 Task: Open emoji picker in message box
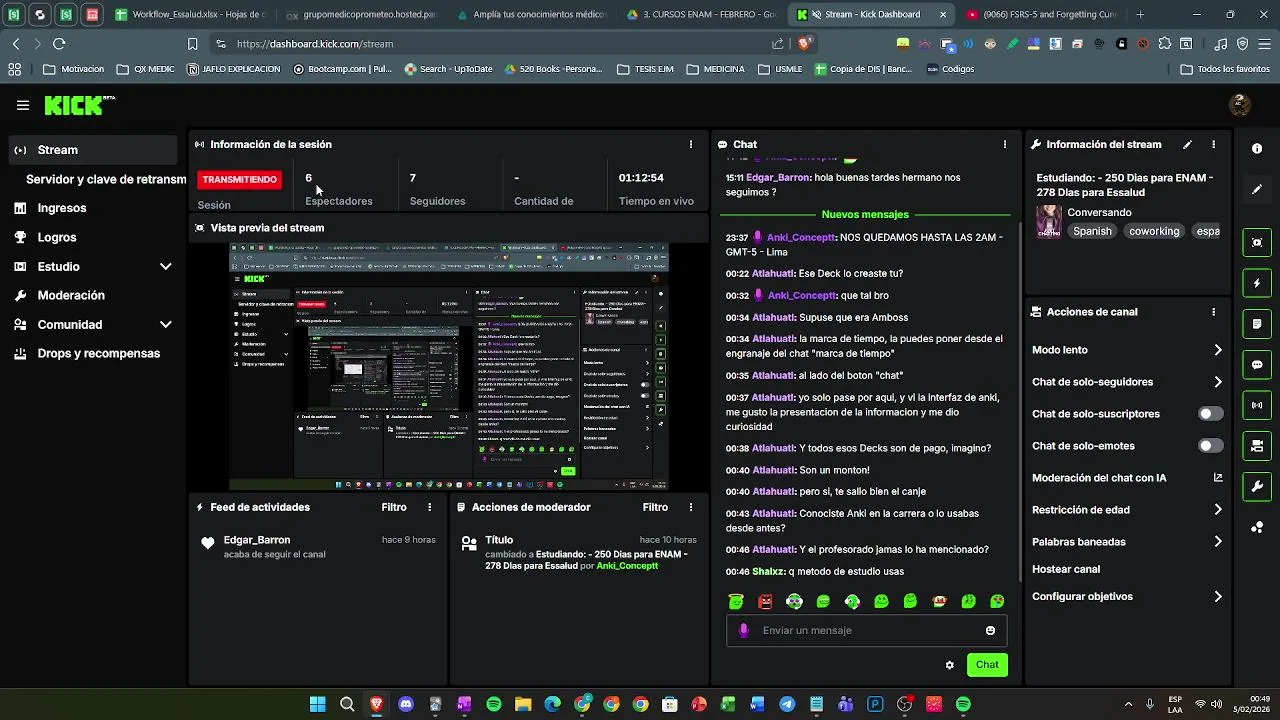point(990,630)
